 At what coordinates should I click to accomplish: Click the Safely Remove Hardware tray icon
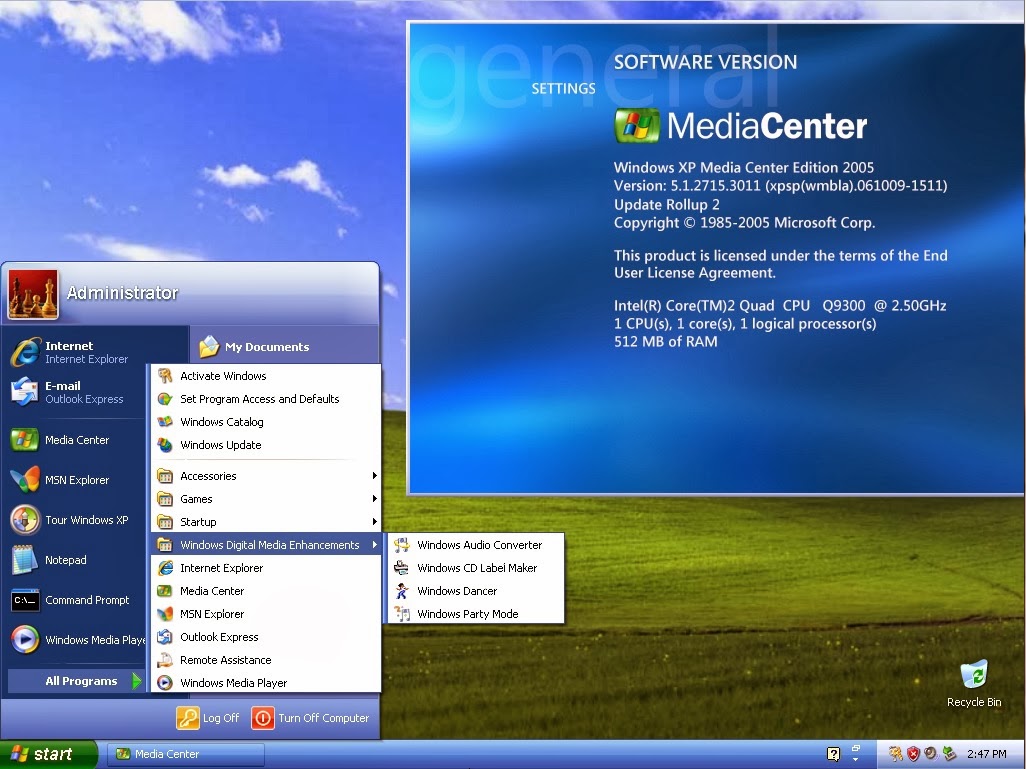948,754
